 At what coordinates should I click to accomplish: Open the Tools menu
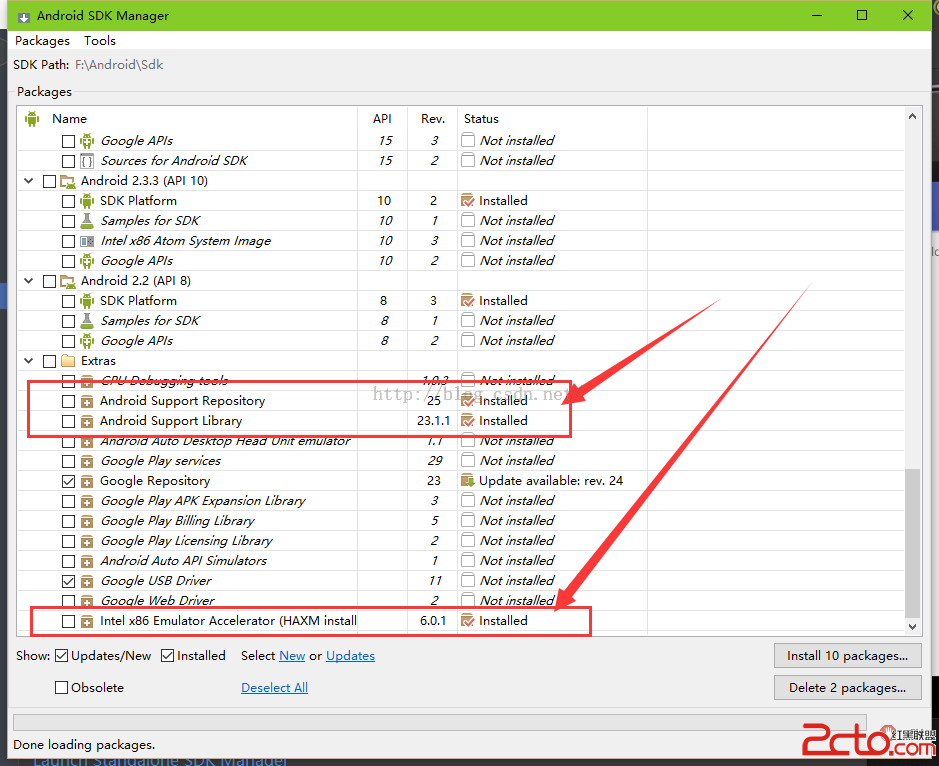pos(99,41)
